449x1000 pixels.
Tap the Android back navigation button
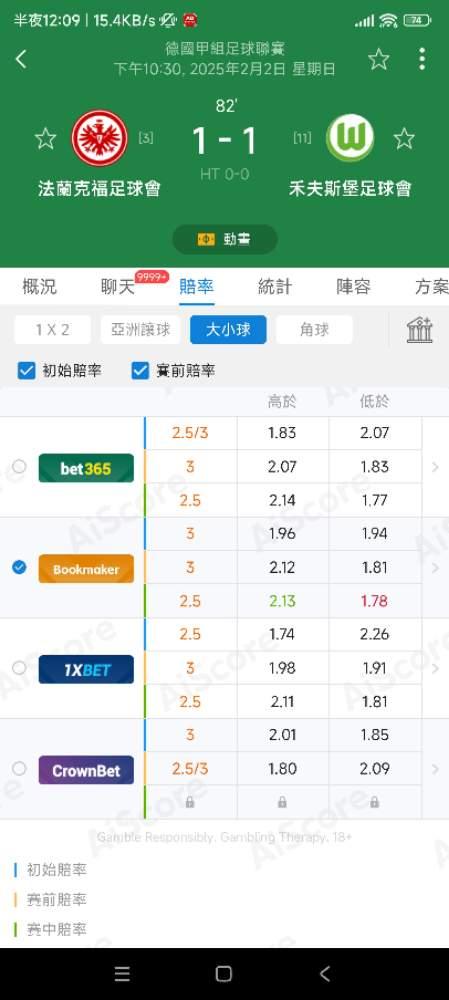325,973
